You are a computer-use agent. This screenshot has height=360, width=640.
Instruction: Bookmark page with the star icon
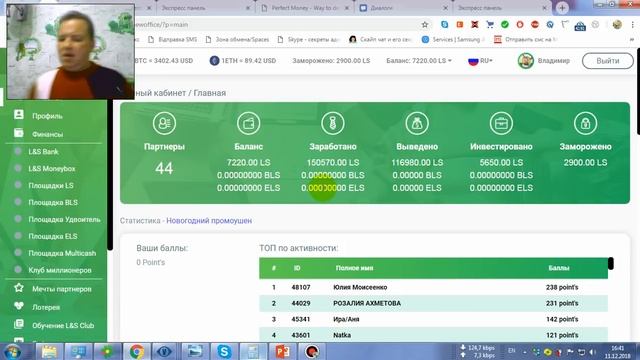pos(425,24)
